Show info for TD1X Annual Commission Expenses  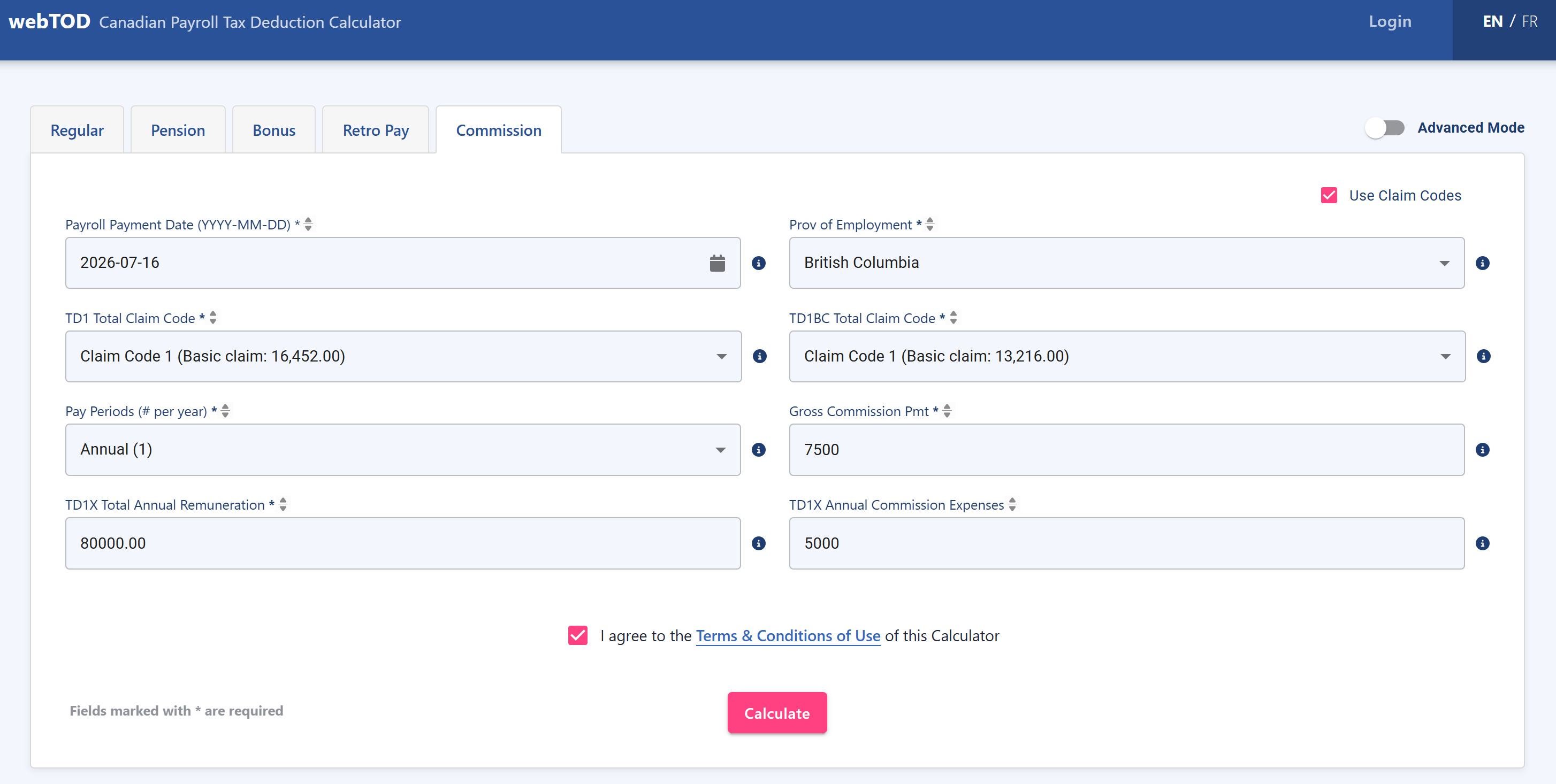(1482, 543)
